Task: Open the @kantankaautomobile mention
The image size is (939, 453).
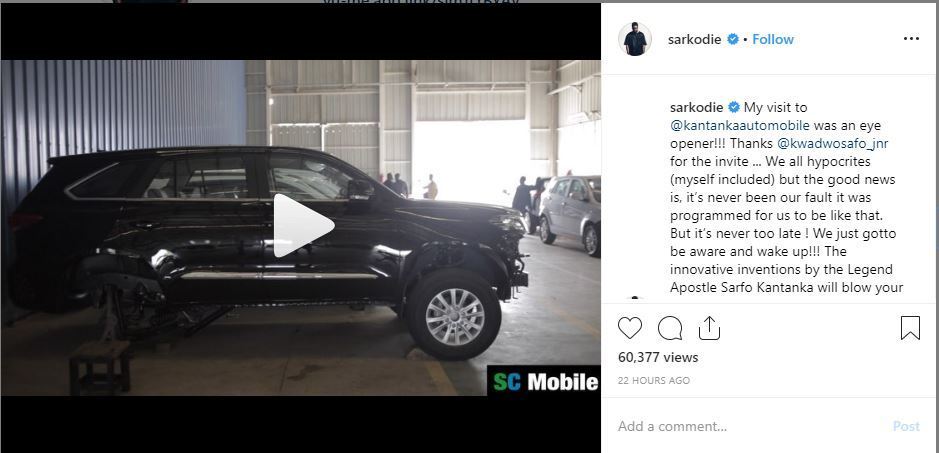Action: pyautogui.click(x=740, y=126)
